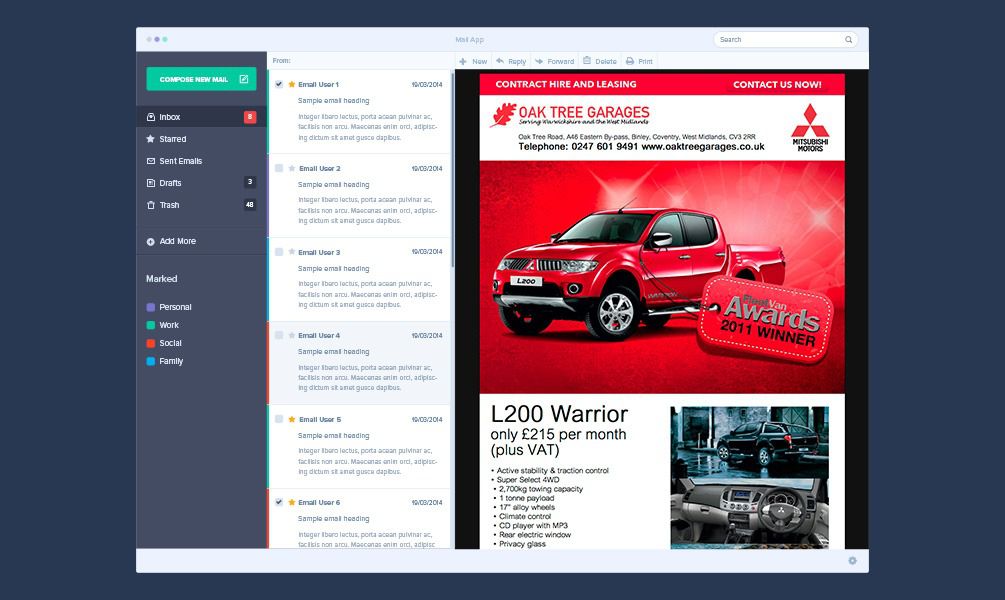Star the Email User 3 message

click(x=292, y=252)
